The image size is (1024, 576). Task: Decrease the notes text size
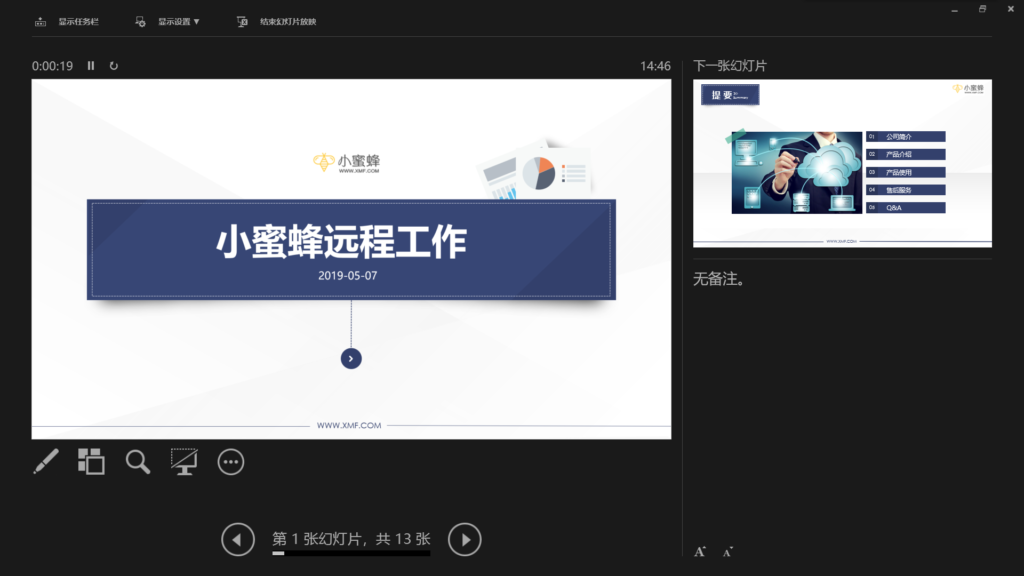(727, 551)
